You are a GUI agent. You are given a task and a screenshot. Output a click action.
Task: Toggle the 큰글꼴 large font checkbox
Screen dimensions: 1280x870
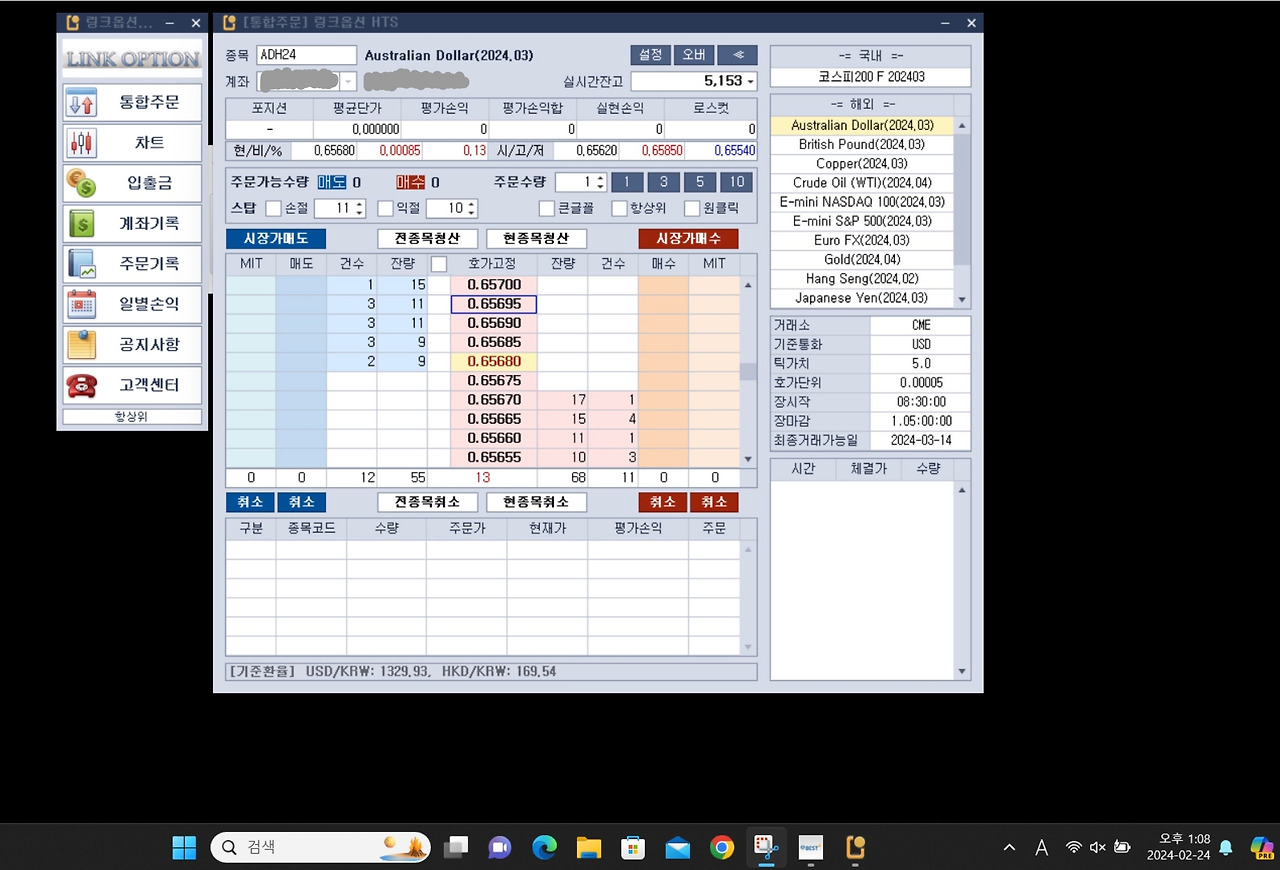546,209
